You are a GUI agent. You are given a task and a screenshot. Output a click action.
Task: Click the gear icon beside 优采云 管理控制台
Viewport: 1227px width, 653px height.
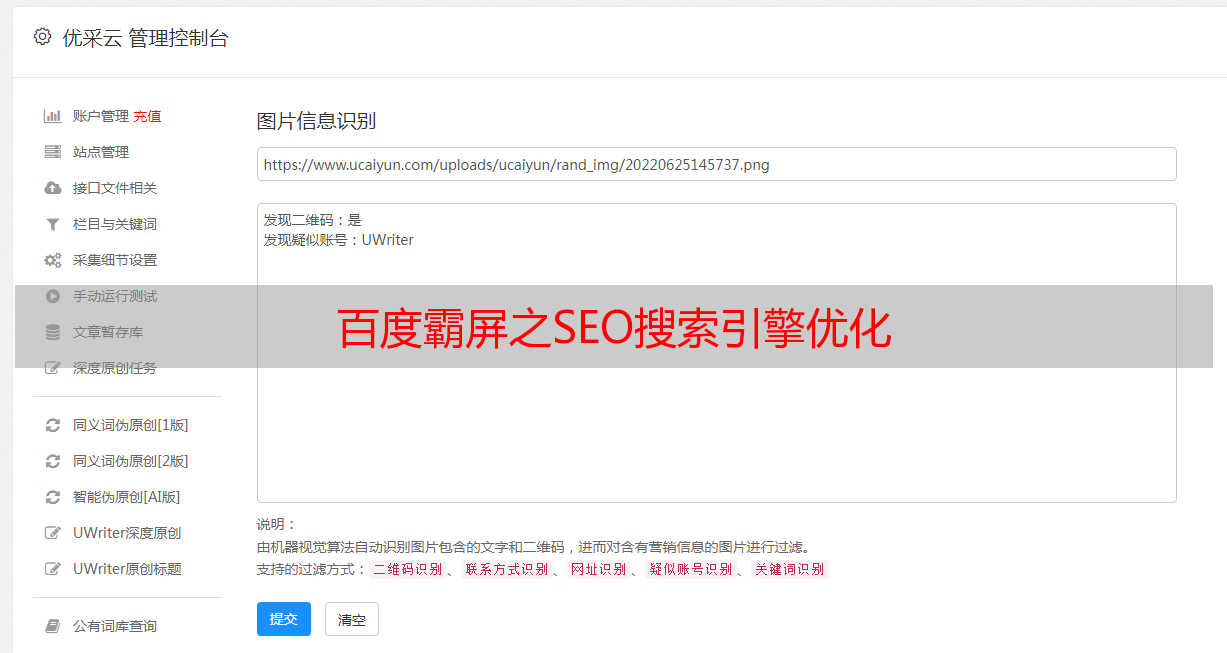pyautogui.click(x=42, y=37)
